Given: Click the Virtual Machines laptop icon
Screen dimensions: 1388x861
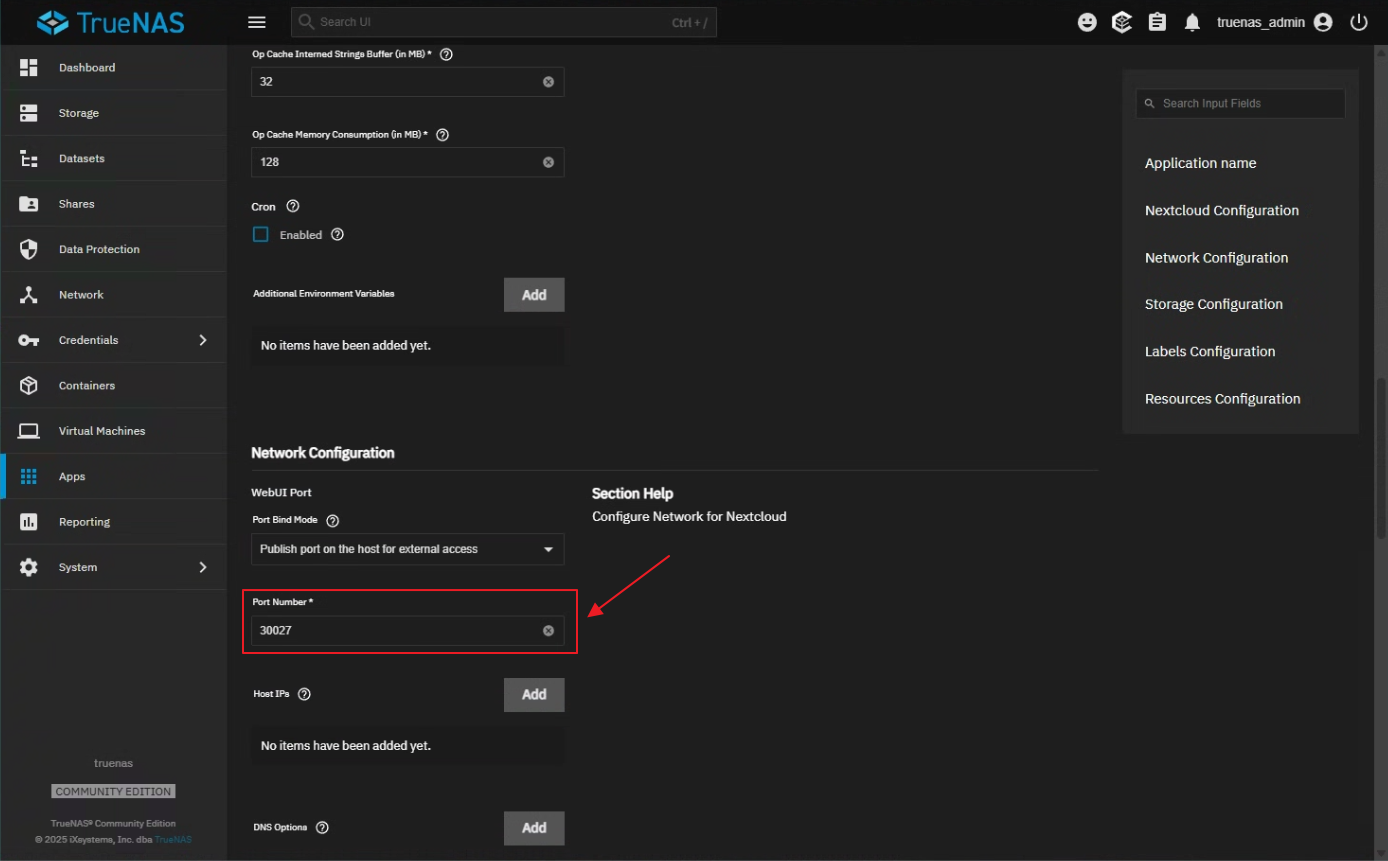Looking at the screenshot, I should [29, 431].
